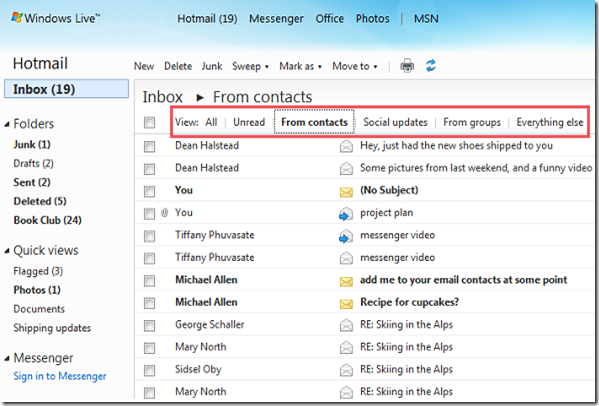Open the Drafts (2) folder
This screenshot has height=406, width=599.
(x=33, y=163)
